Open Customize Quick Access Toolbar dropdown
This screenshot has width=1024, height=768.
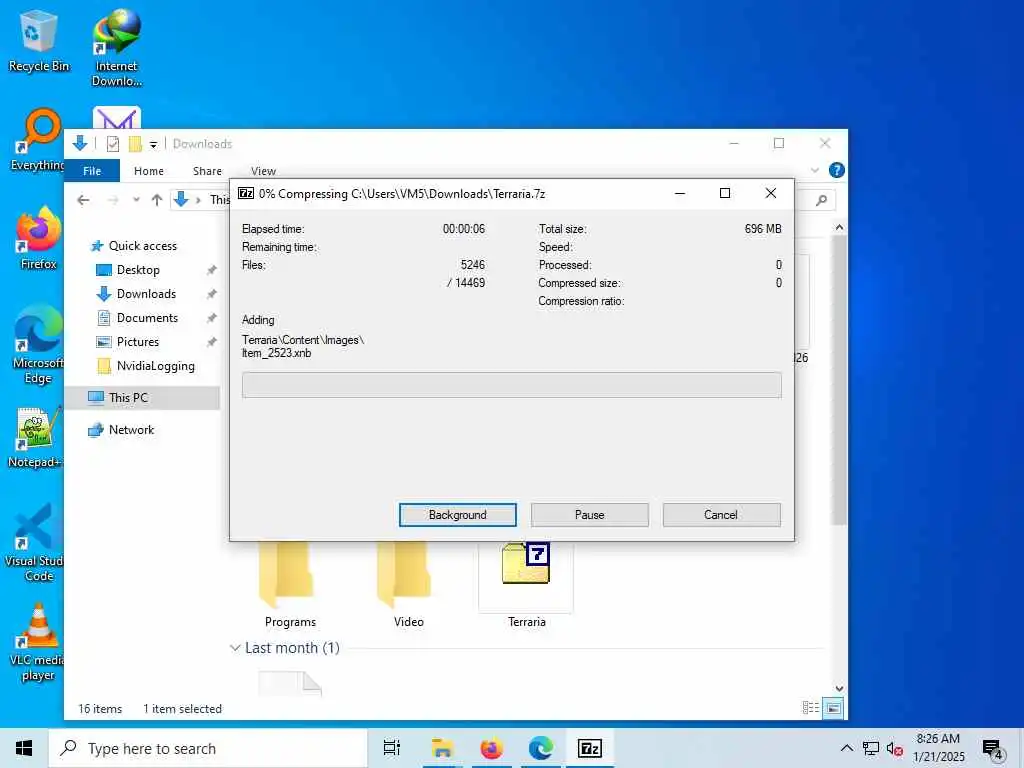pos(153,144)
